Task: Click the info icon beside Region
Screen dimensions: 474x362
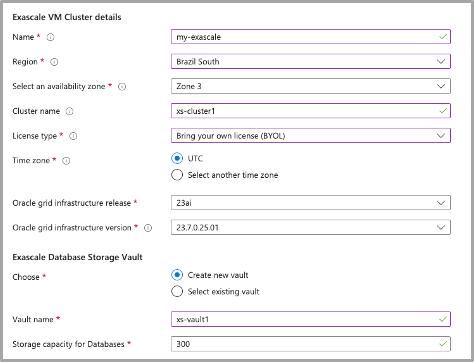Action: tap(54, 62)
